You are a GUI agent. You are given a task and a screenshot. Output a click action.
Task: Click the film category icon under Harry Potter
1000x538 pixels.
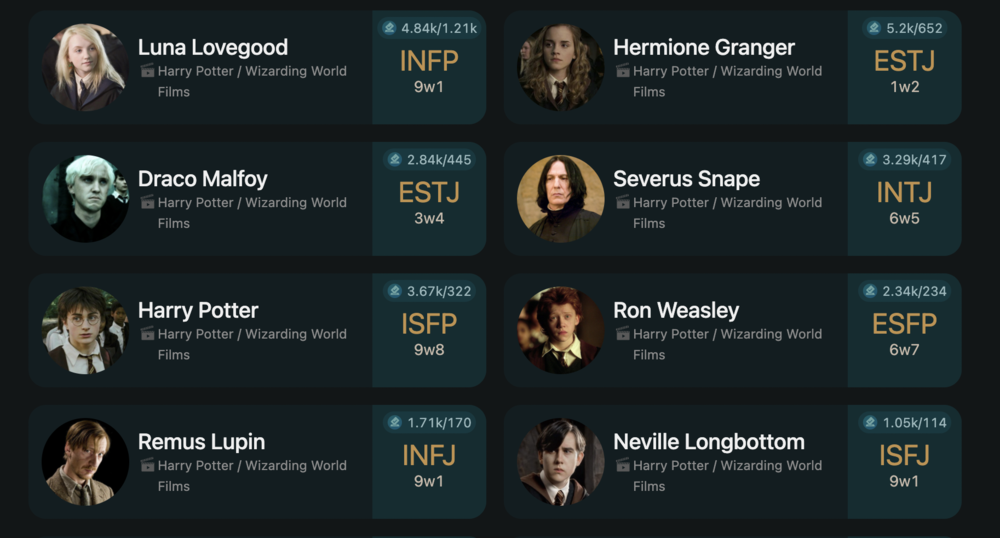point(147,334)
